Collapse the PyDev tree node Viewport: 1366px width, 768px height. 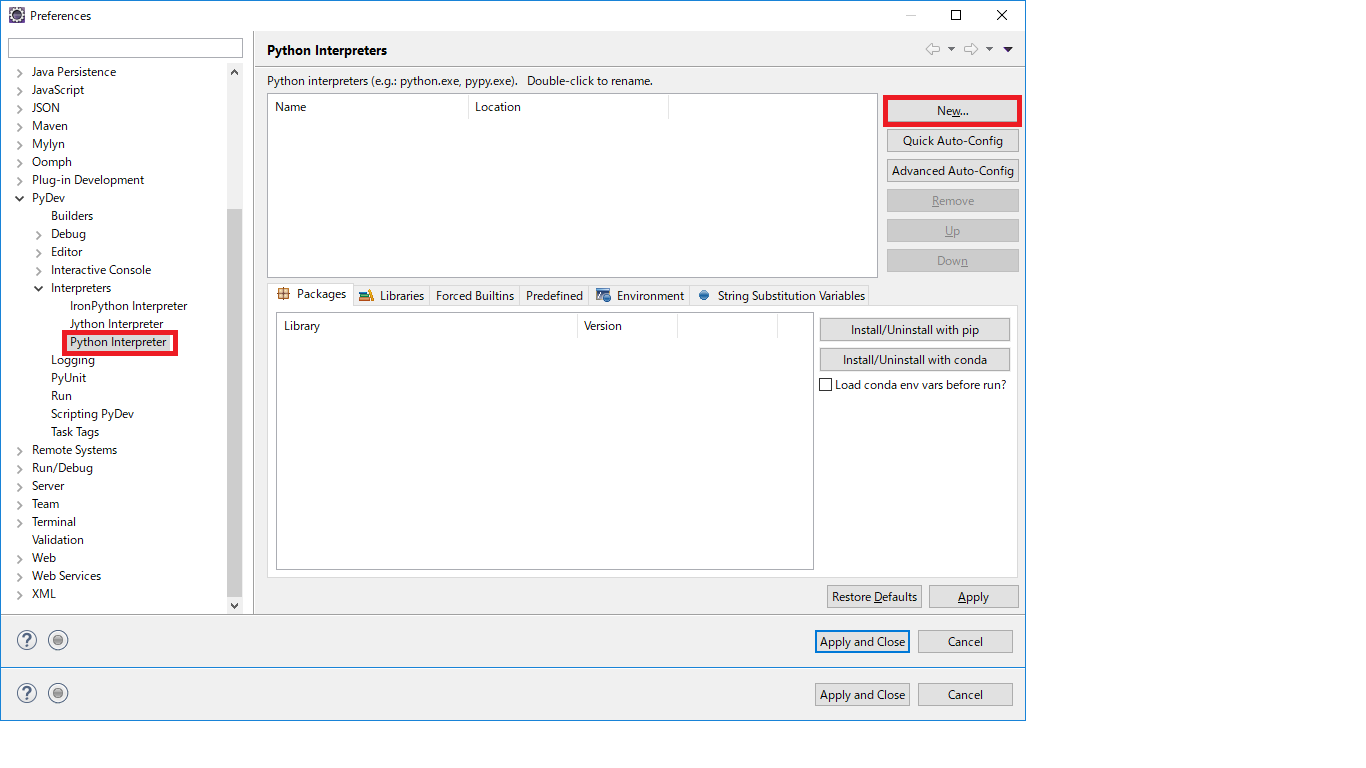[x=18, y=197]
